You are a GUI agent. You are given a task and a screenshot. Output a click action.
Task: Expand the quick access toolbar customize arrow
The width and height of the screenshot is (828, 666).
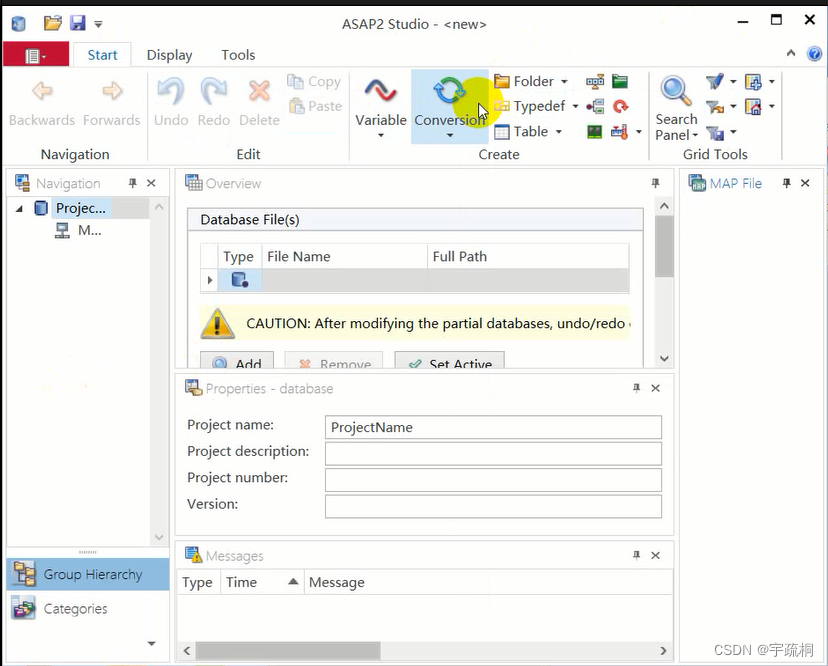(98, 24)
